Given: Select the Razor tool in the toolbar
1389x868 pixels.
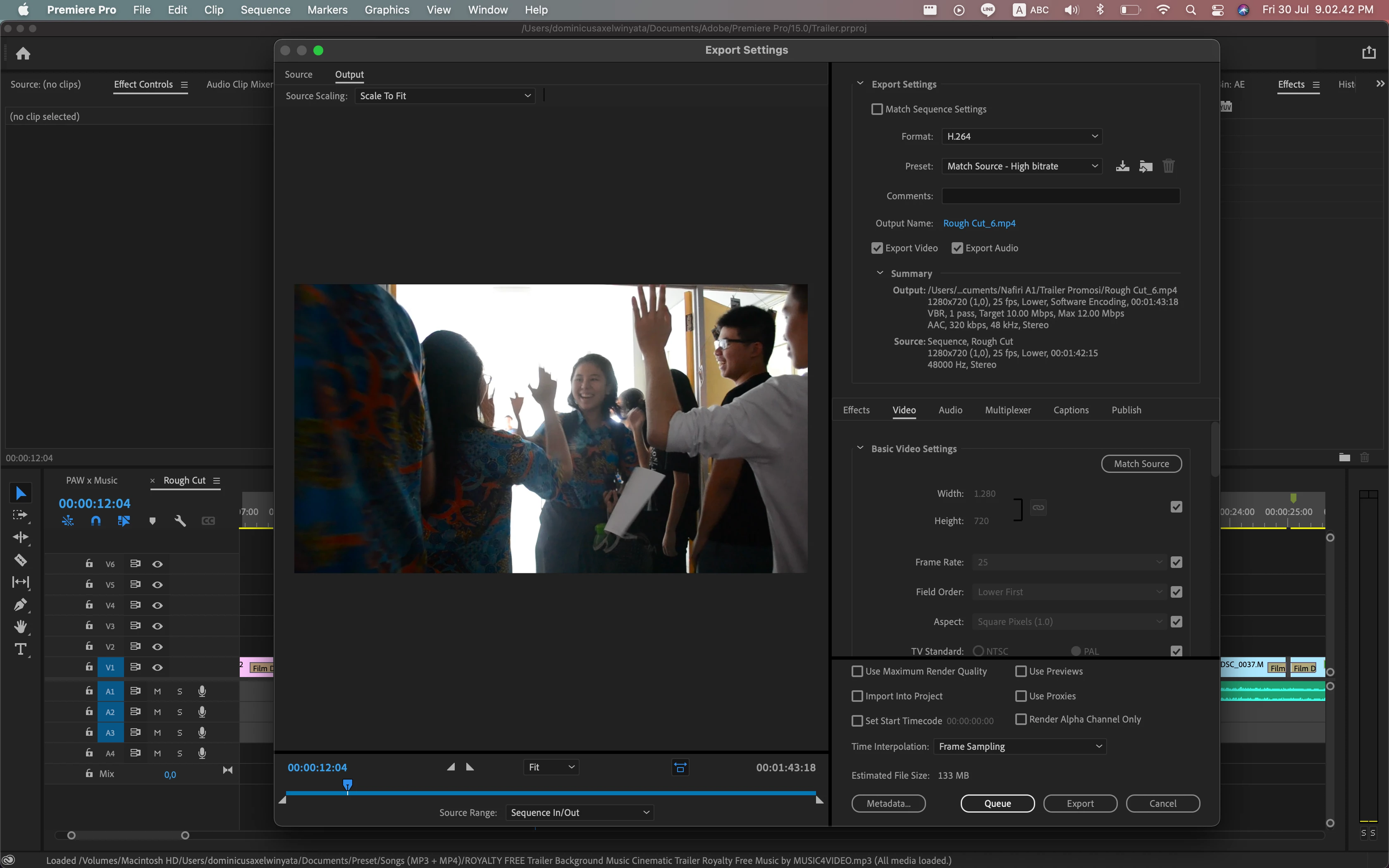Looking at the screenshot, I should click(x=21, y=560).
